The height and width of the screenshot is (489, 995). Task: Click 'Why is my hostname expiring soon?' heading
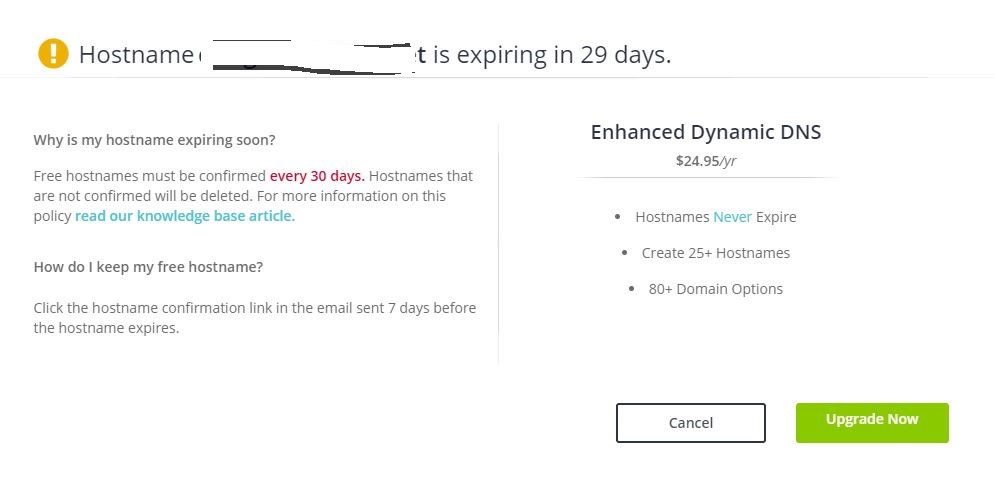coord(154,140)
